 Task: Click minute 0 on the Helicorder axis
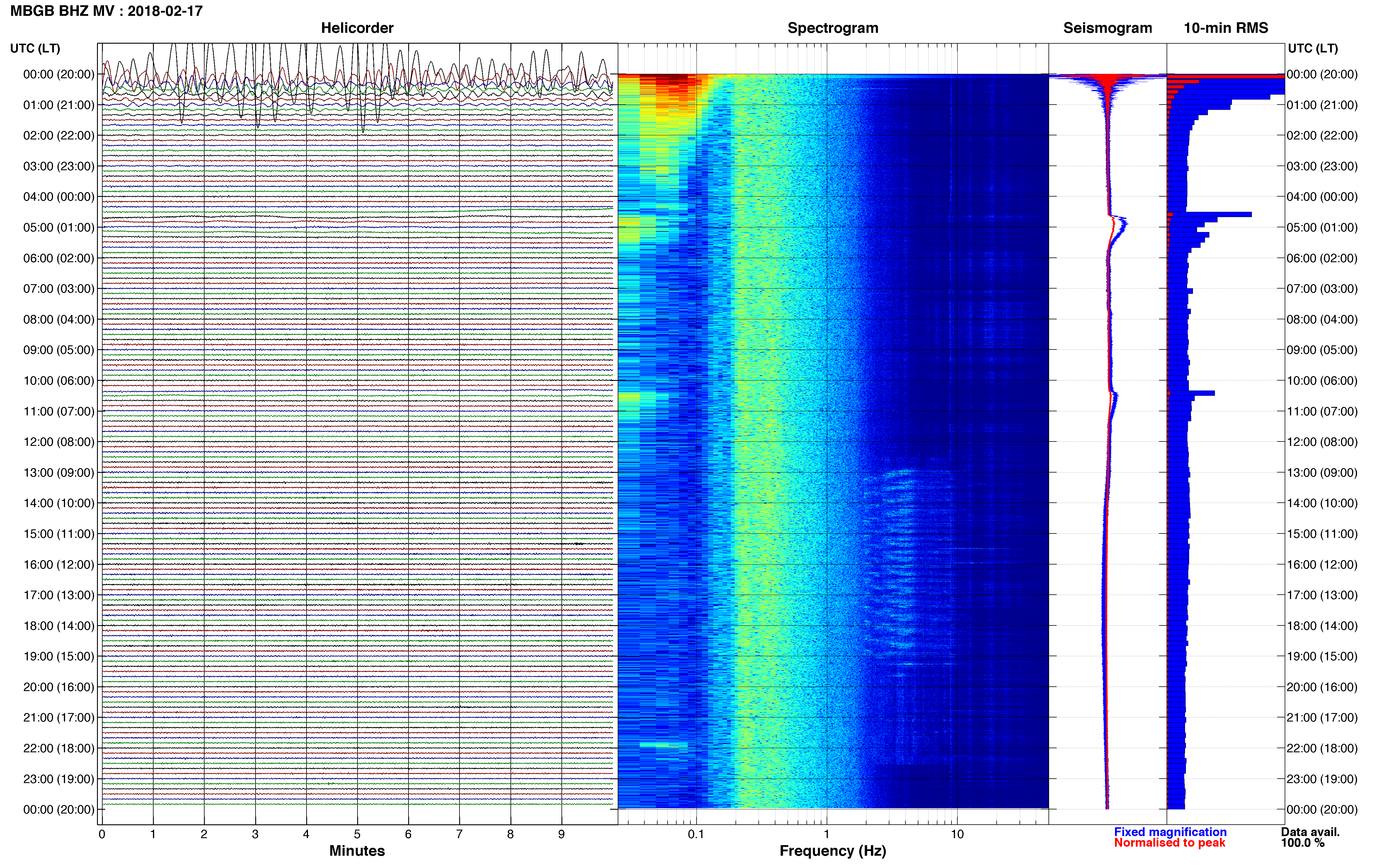click(102, 834)
